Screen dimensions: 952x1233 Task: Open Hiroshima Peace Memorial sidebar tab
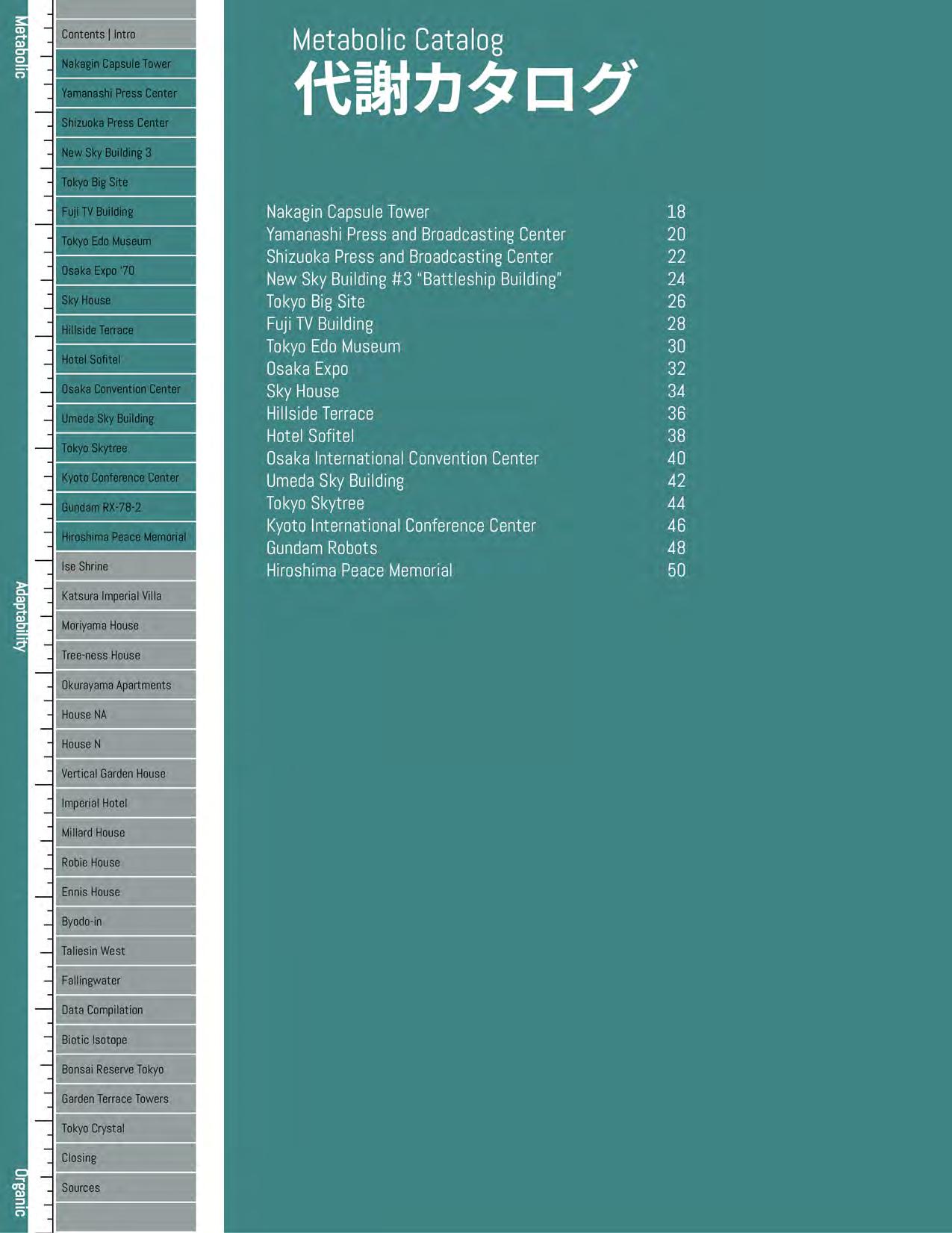click(125, 537)
